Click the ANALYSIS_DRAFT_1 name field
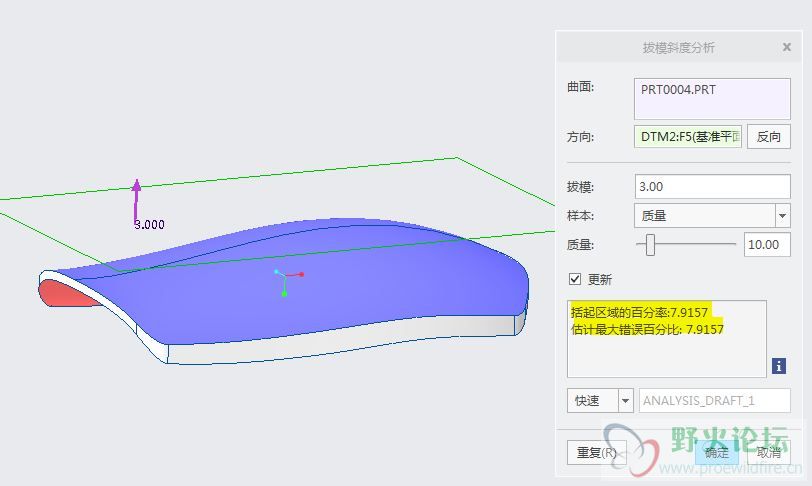 (x=715, y=401)
